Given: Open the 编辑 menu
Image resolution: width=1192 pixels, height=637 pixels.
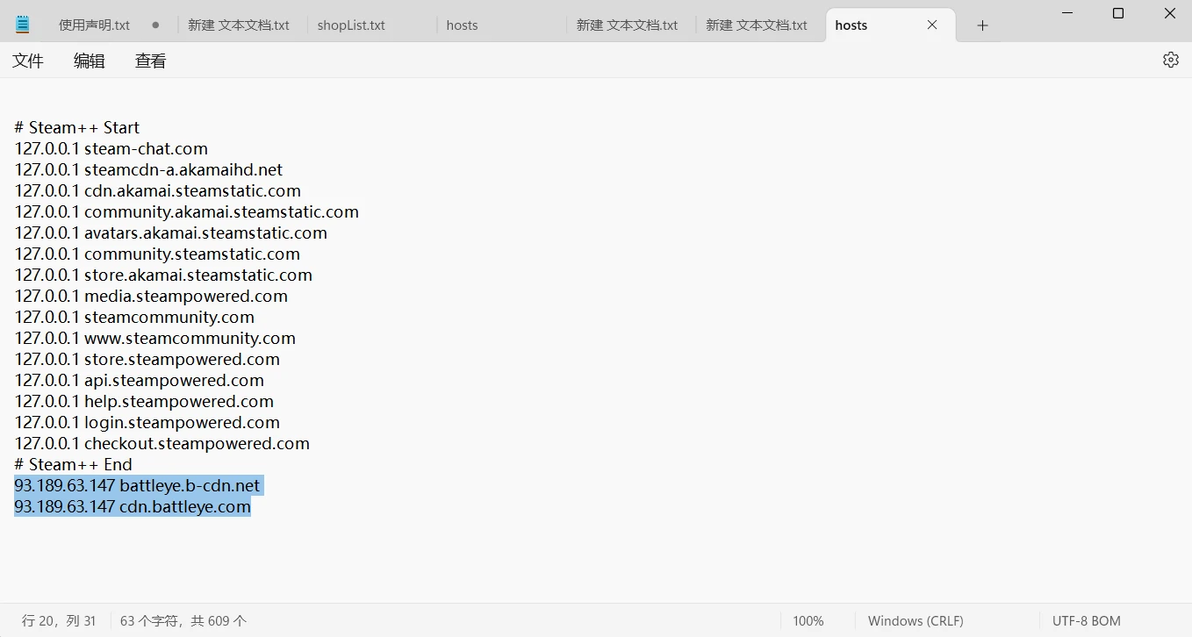Looking at the screenshot, I should pyautogui.click(x=89, y=61).
